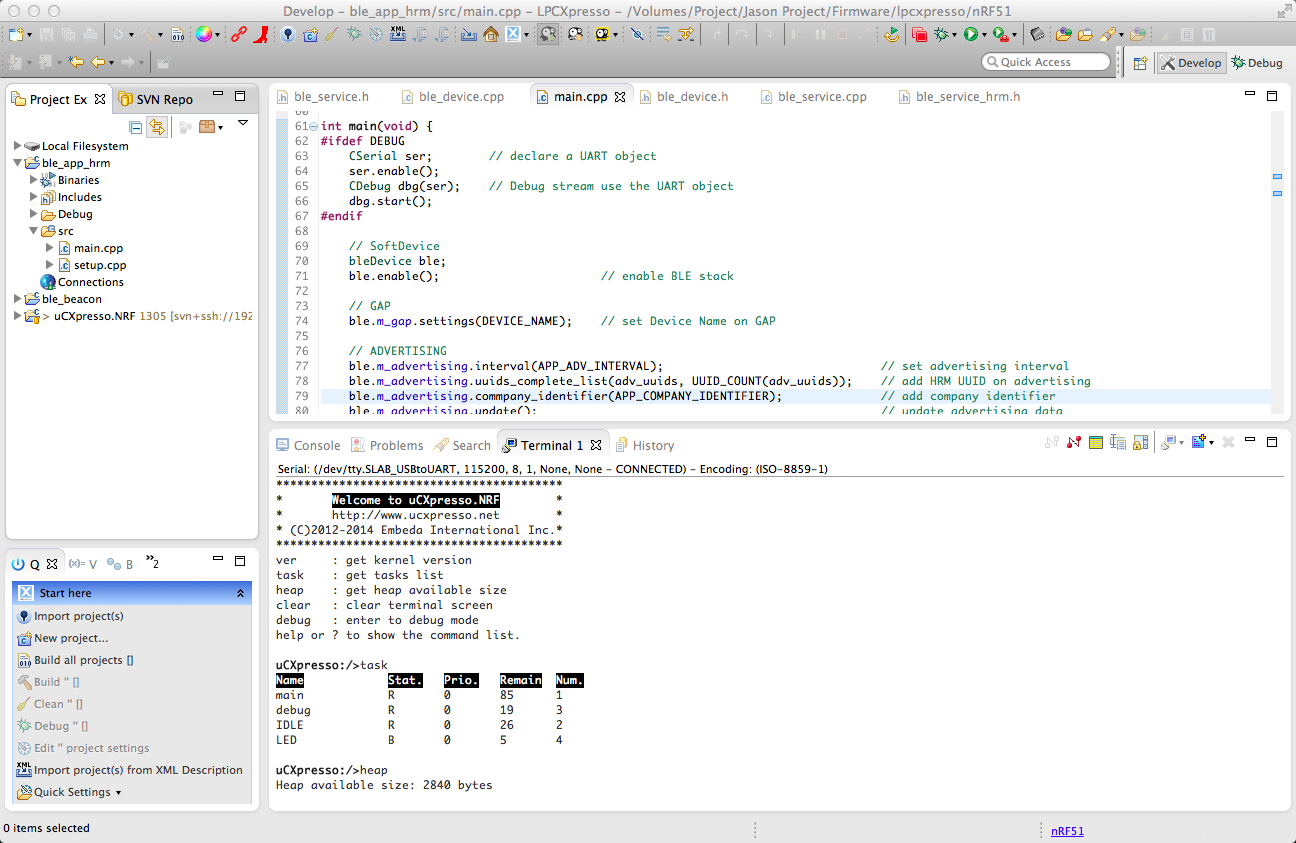Image resolution: width=1296 pixels, height=843 pixels.
Task: Click the text cursor pages icon in Terminal toolbar
Action: pos(1117,443)
